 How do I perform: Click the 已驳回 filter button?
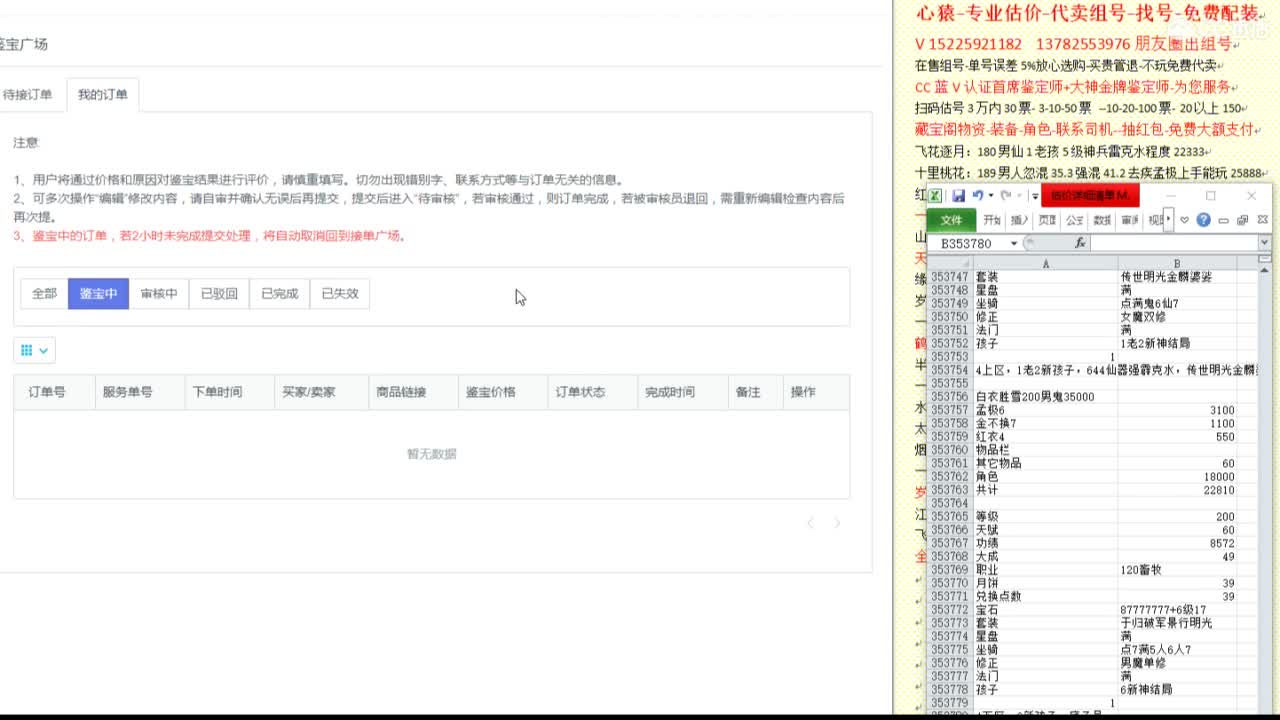(x=219, y=293)
